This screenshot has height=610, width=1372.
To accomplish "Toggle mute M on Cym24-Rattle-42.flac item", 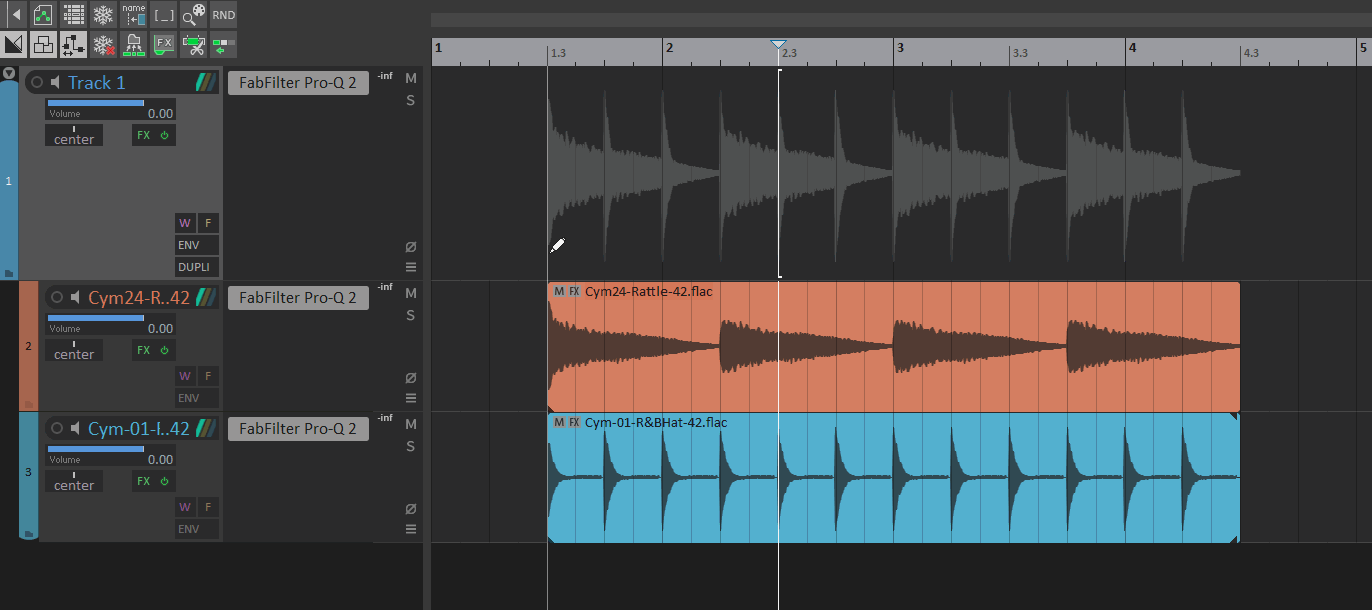I will tap(559, 291).
